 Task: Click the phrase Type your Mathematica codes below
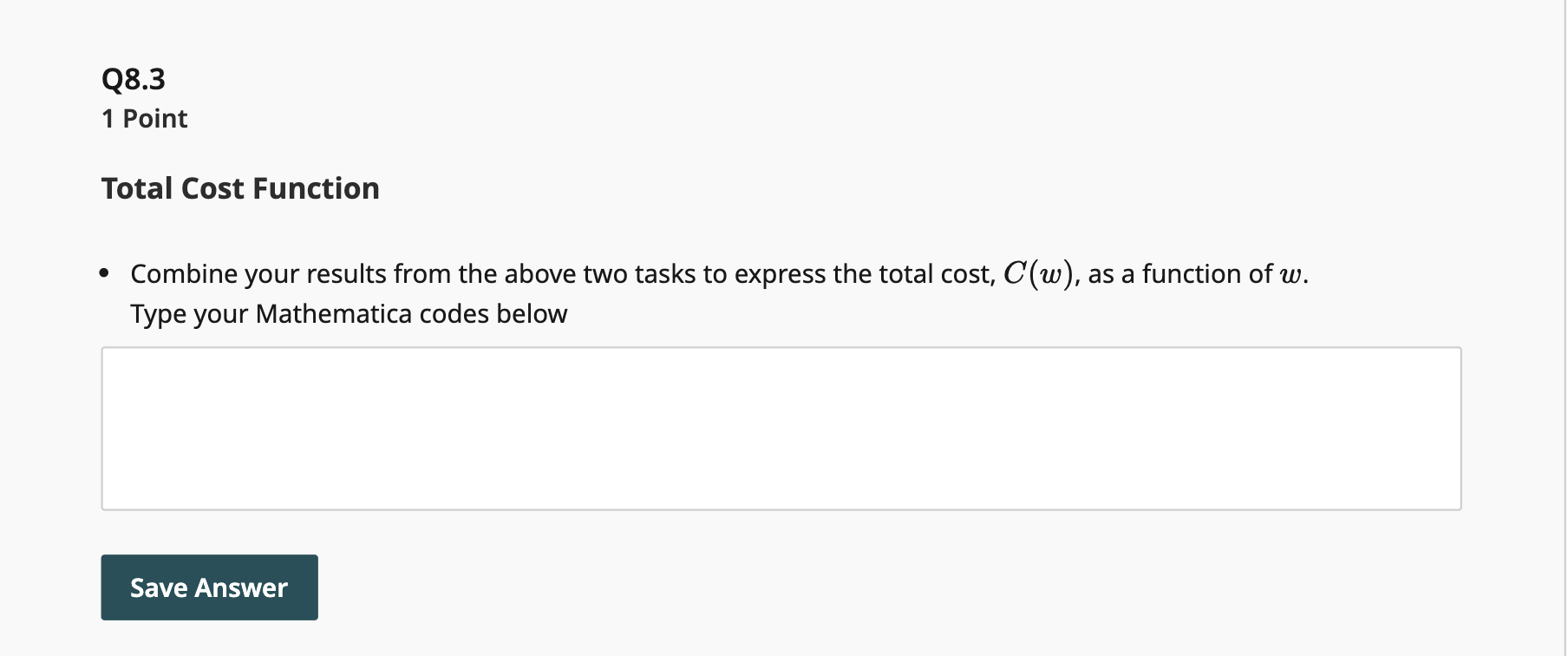(349, 313)
